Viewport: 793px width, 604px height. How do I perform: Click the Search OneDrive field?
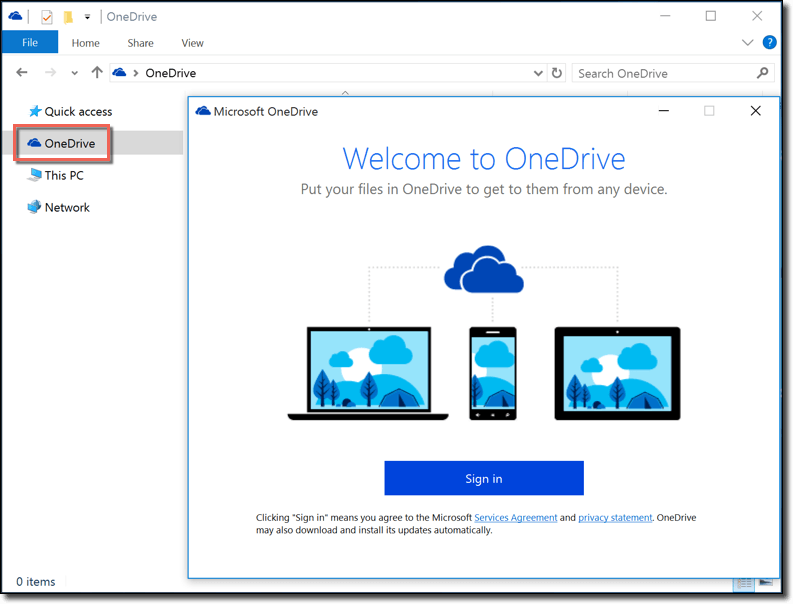[x=673, y=73]
